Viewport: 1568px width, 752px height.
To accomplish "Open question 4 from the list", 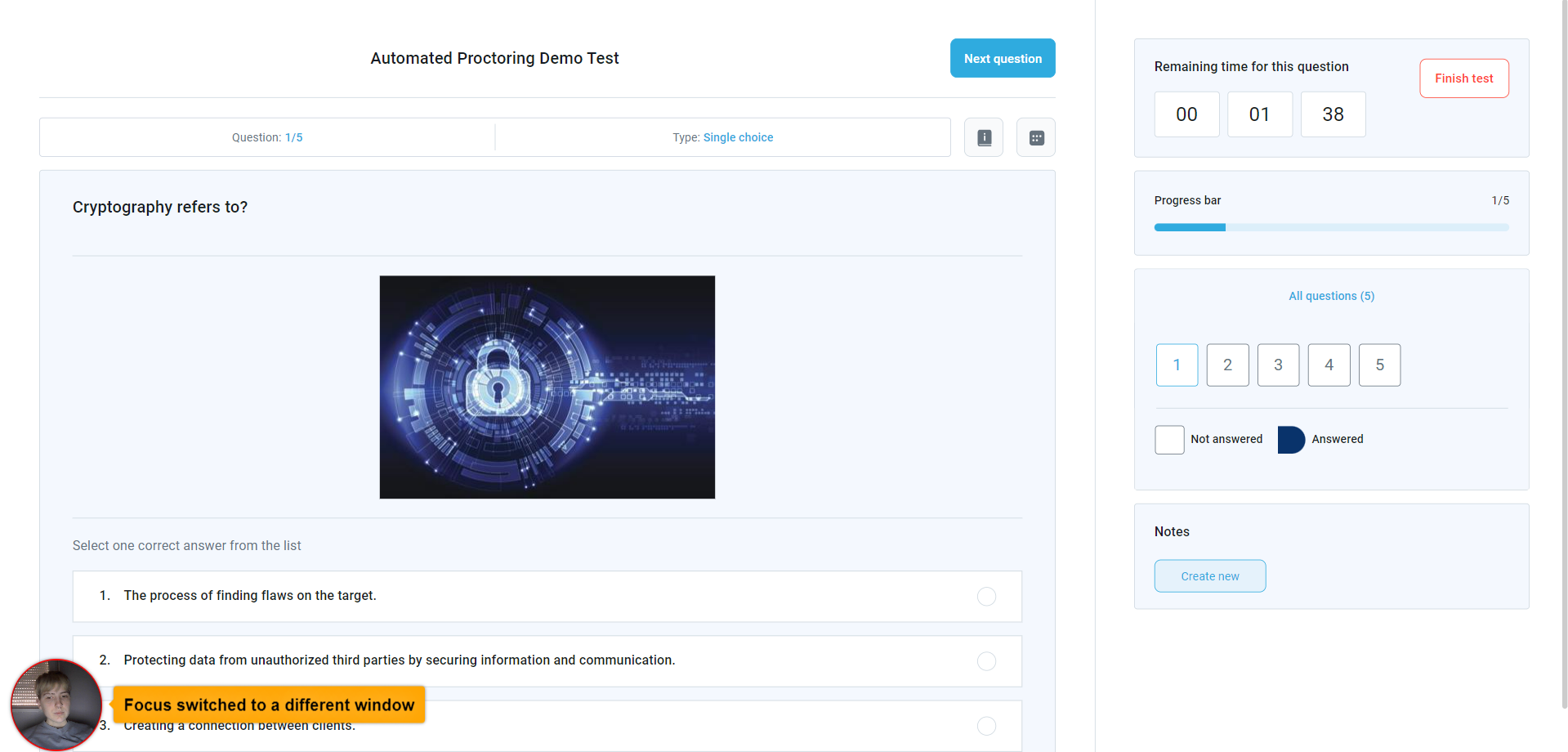I will (1329, 365).
